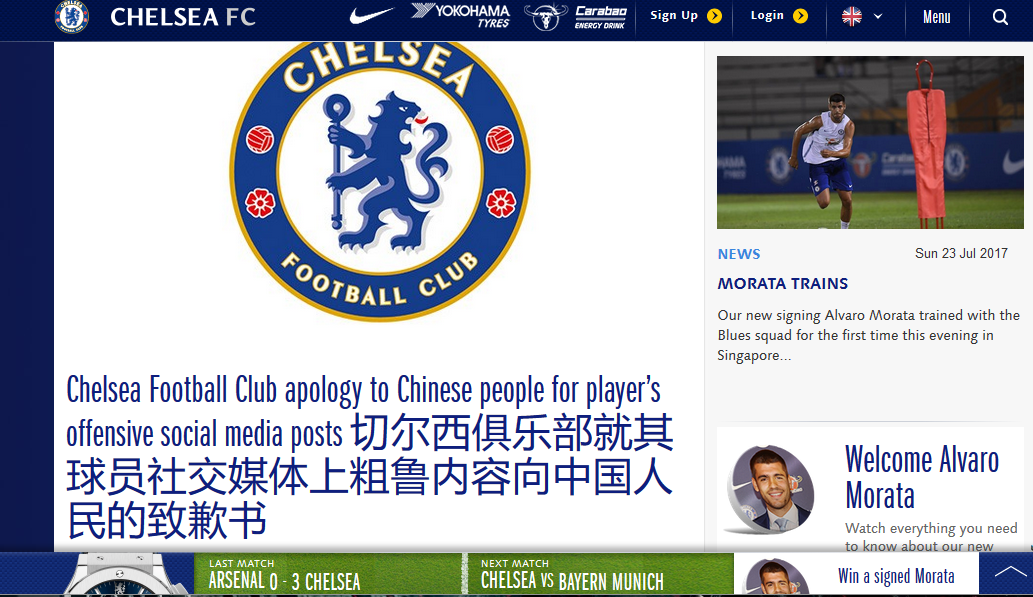This screenshot has width=1033, height=597.
Task: Open the Chelsea apology article headline
Action: click(x=370, y=455)
